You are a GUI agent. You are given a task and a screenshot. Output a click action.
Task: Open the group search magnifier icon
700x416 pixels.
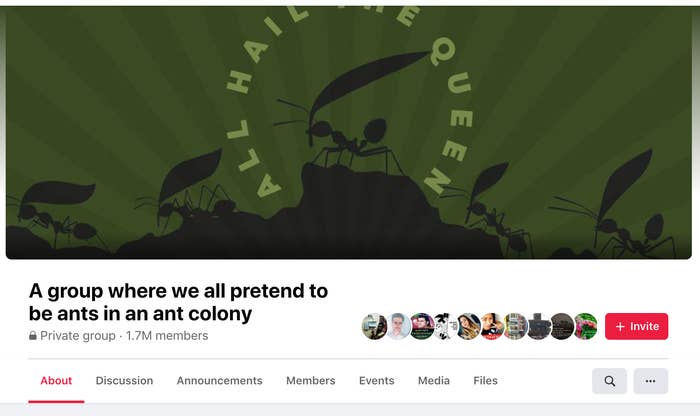coord(609,381)
